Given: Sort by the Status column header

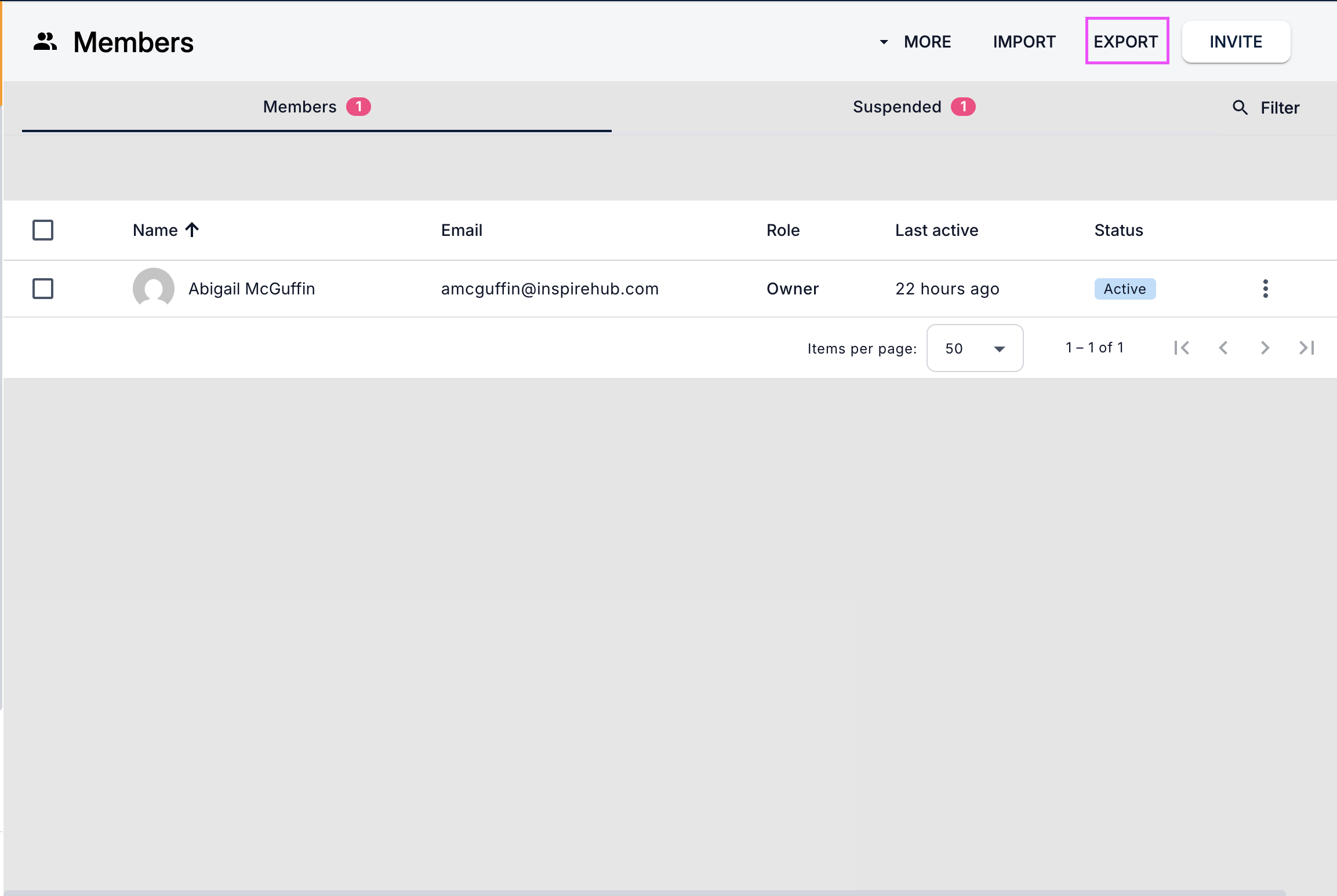Looking at the screenshot, I should click(x=1119, y=230).
